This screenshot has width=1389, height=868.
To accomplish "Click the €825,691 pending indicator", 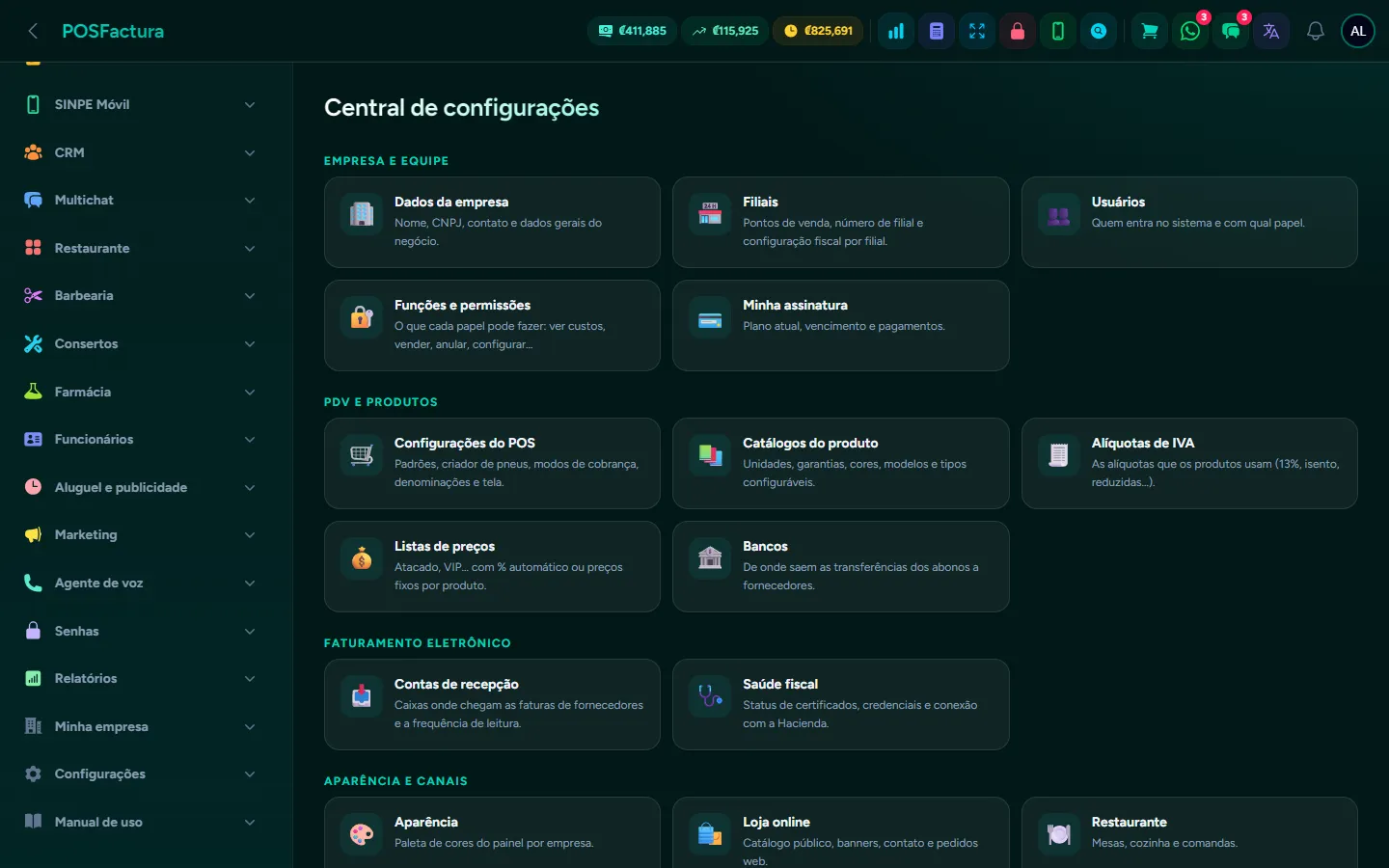I will click(819, 31).
